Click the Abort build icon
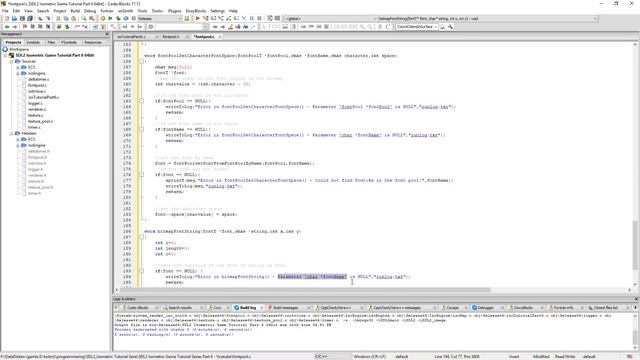 (x=133, y=19)
